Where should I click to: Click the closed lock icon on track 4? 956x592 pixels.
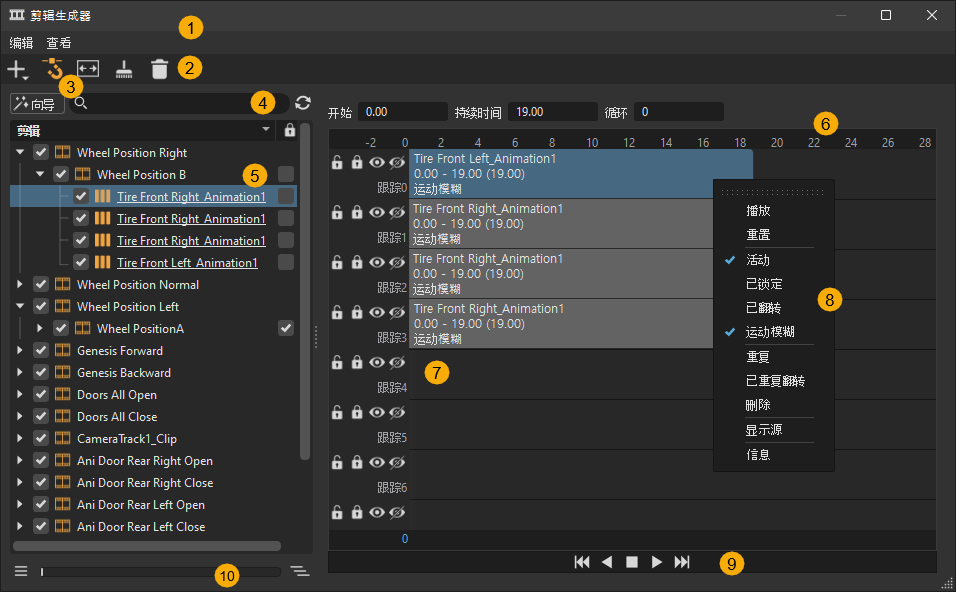click(x=357, y=362)
